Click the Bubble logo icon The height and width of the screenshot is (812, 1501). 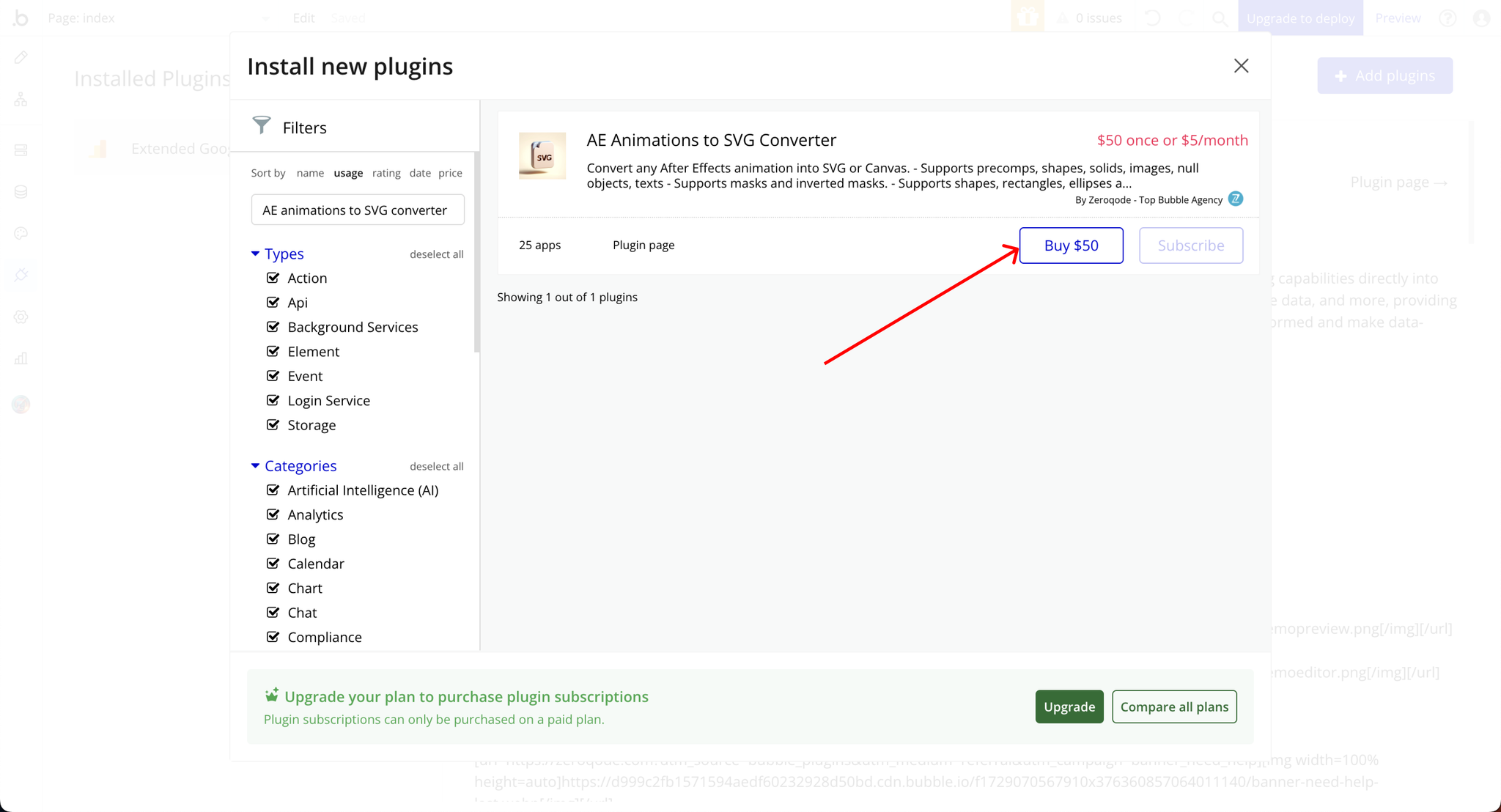click(x=21, y=18)
